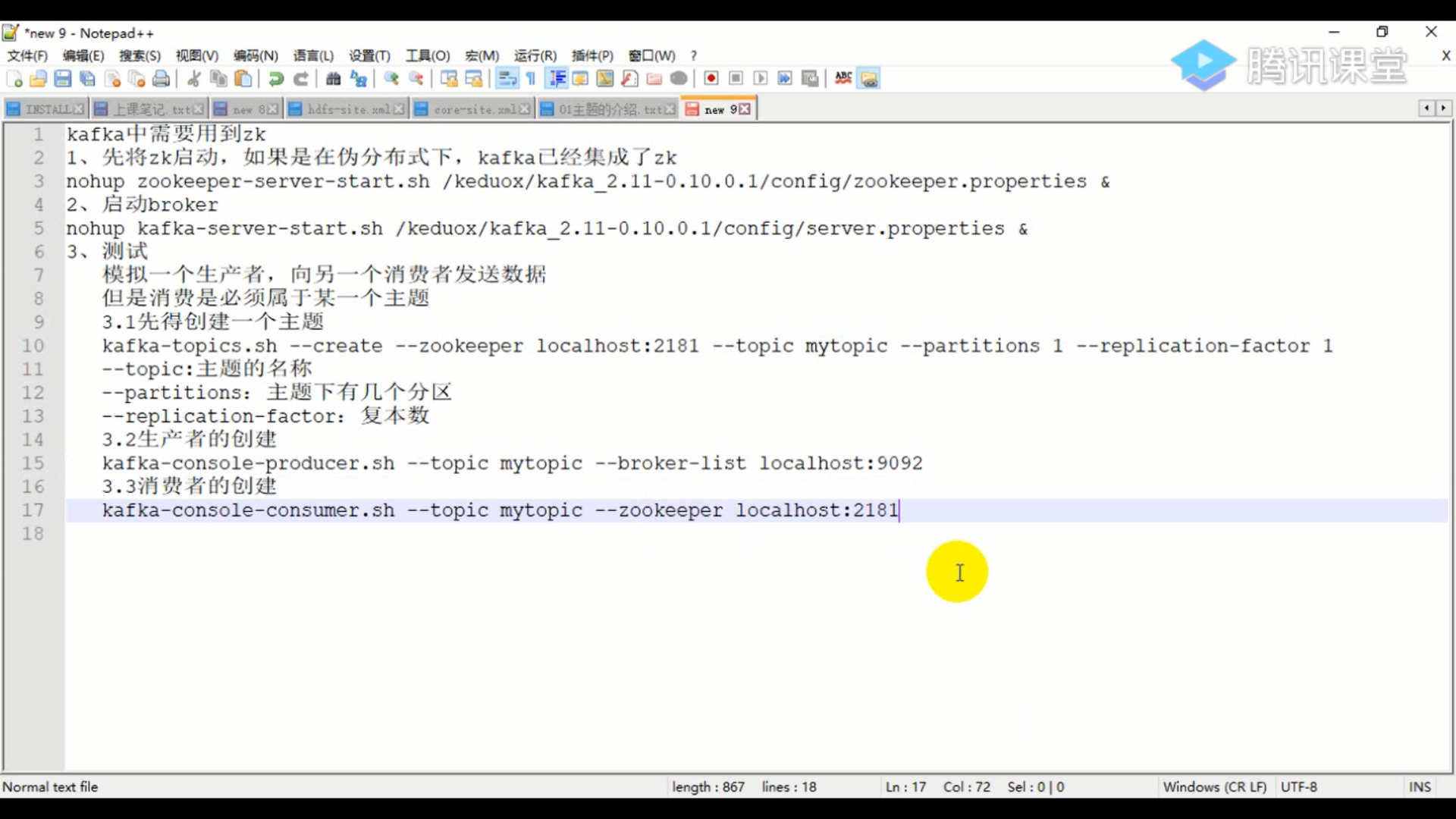Toggle the Word Wrap toolbar button

[x=507, y=79]
